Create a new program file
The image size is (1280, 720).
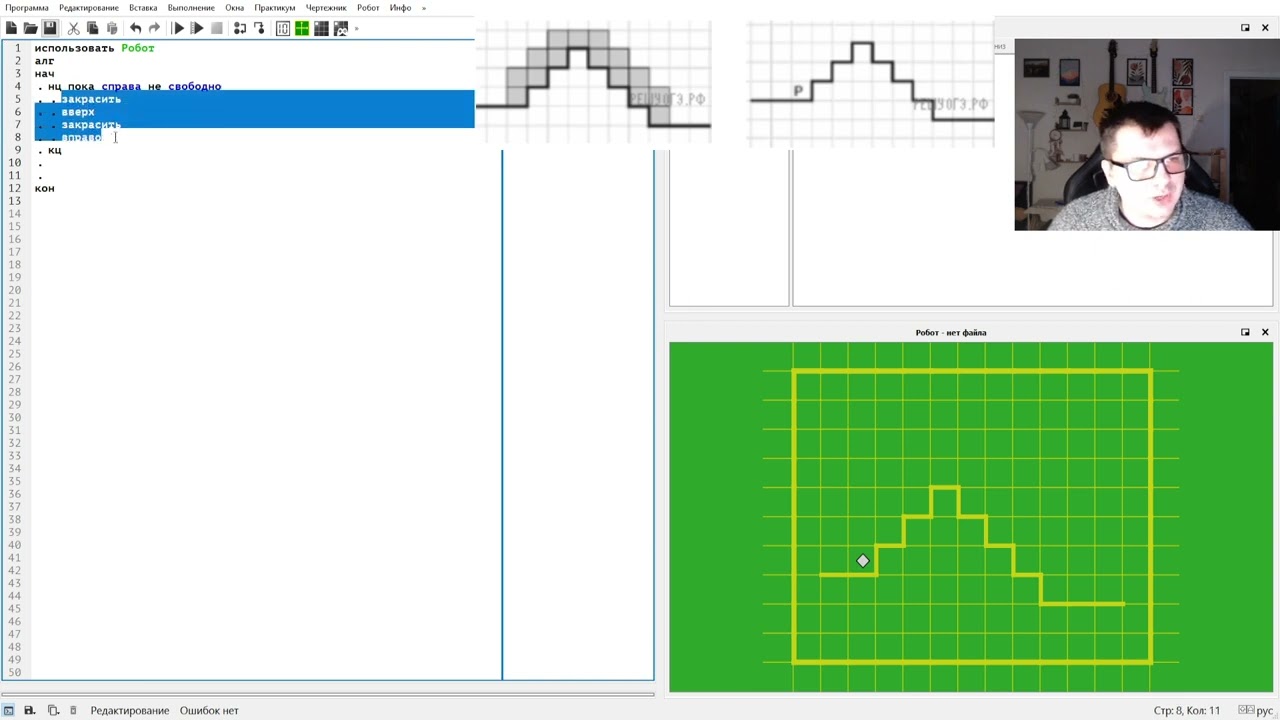pyautogui.click(x=11, y=28)
